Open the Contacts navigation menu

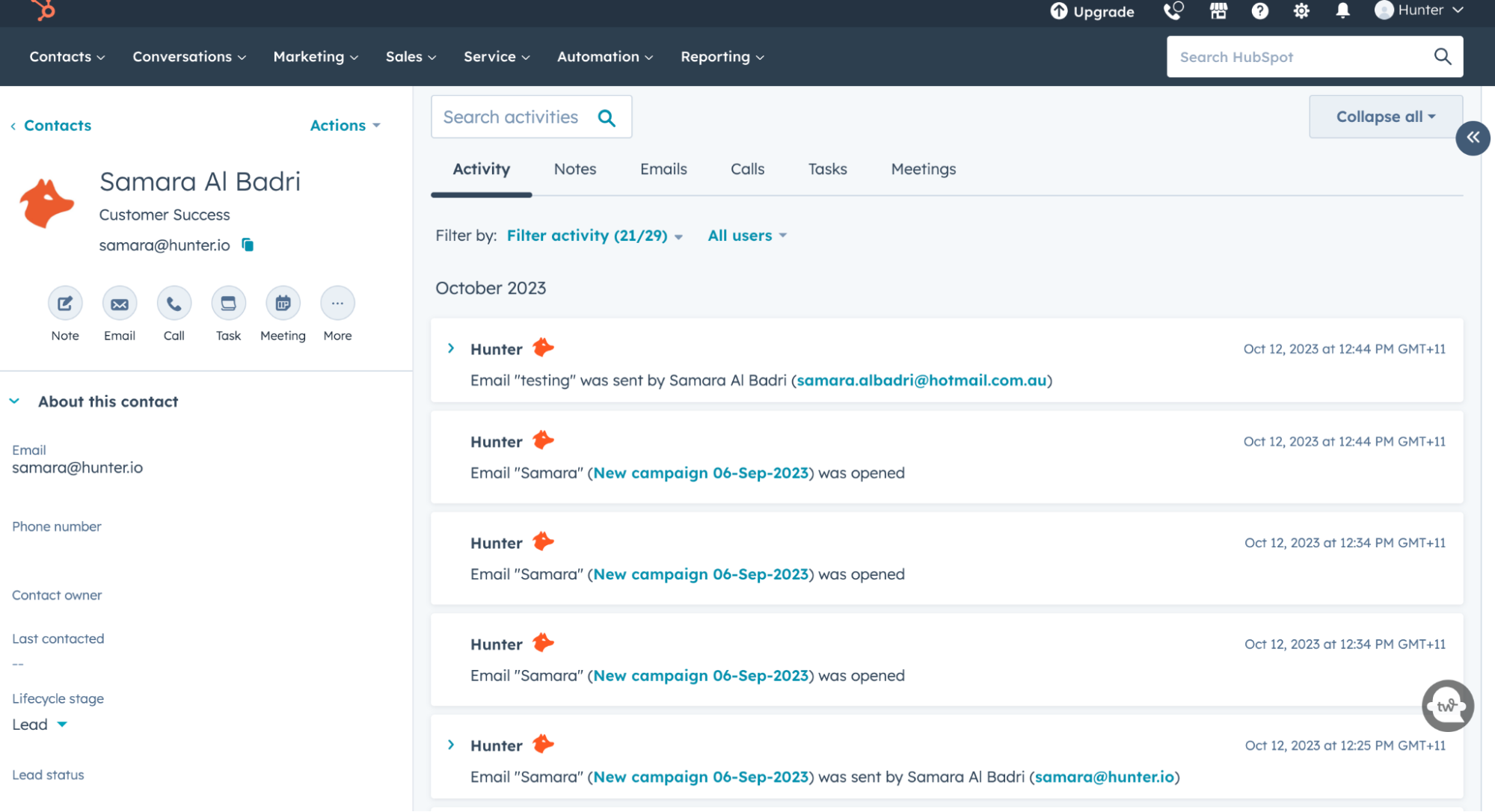click(x=67, y=57)
